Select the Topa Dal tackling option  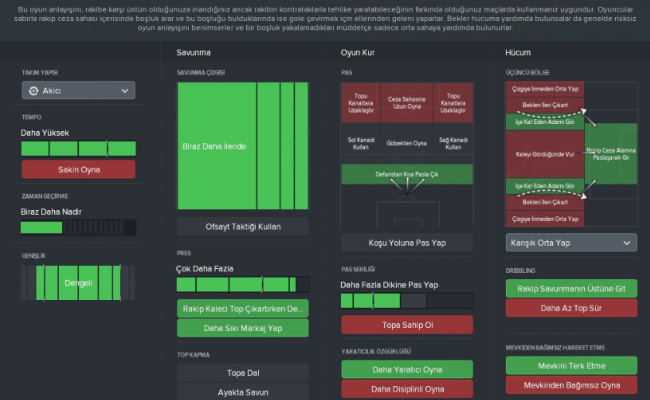[x=243, y=373]
